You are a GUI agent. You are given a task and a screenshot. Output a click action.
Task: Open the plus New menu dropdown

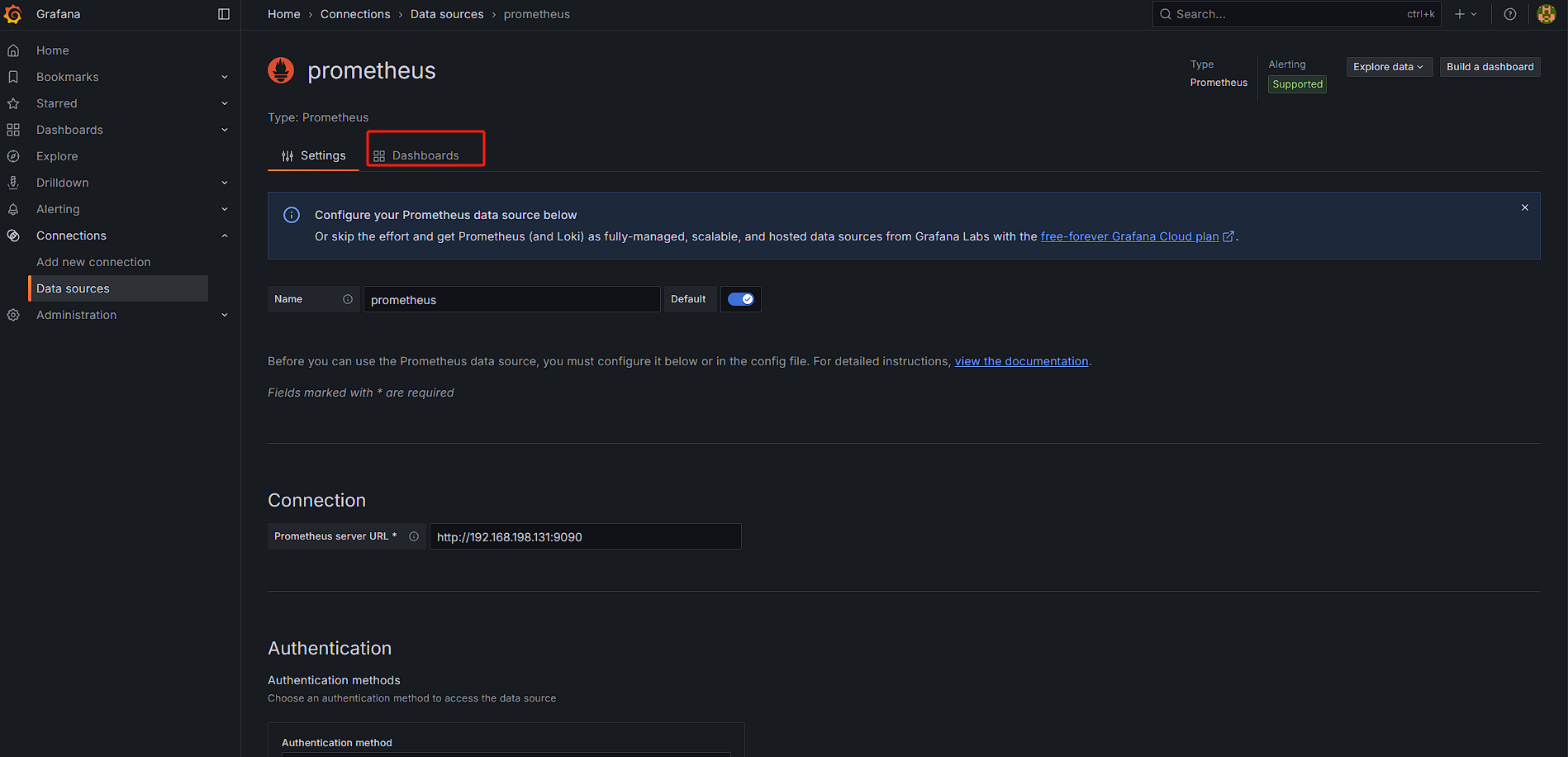(1466, 14)
